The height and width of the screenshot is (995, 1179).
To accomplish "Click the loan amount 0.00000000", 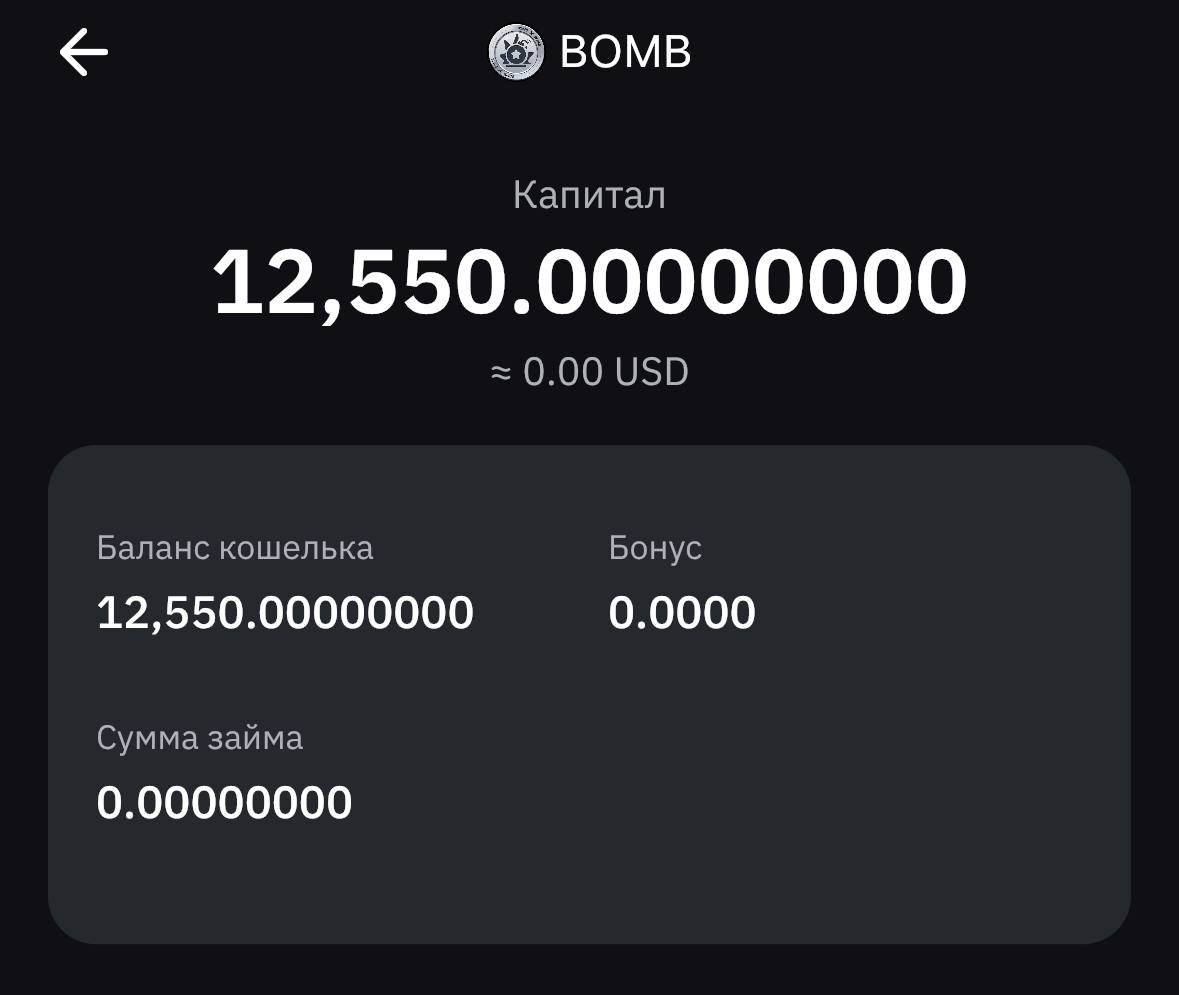I will [224, 803].
